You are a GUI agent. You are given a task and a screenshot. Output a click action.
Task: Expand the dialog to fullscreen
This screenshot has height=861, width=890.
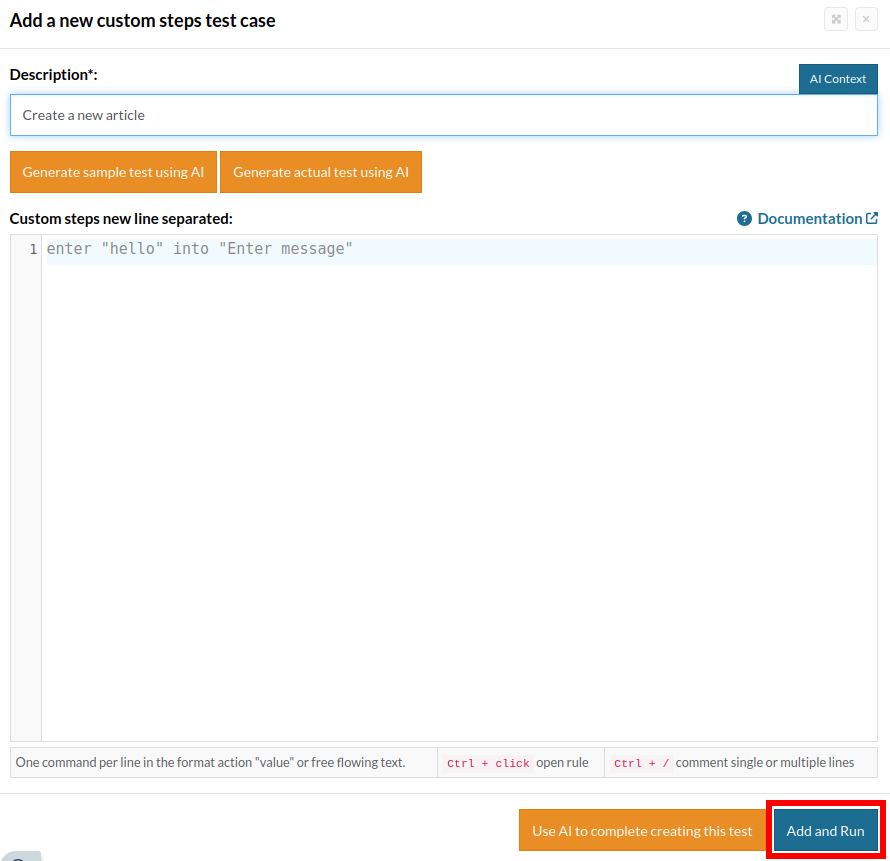click(836, 19)
